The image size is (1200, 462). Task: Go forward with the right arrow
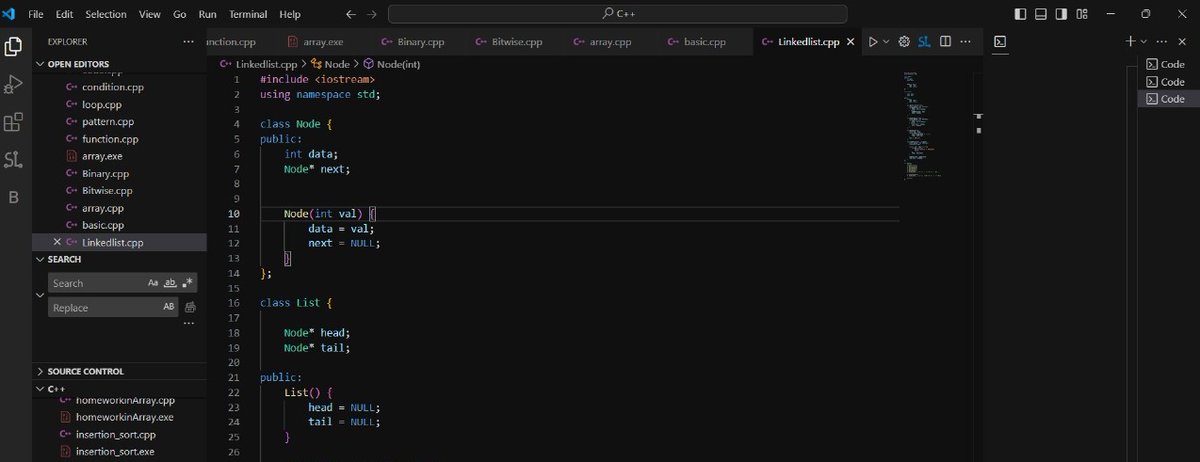point(372,15)
